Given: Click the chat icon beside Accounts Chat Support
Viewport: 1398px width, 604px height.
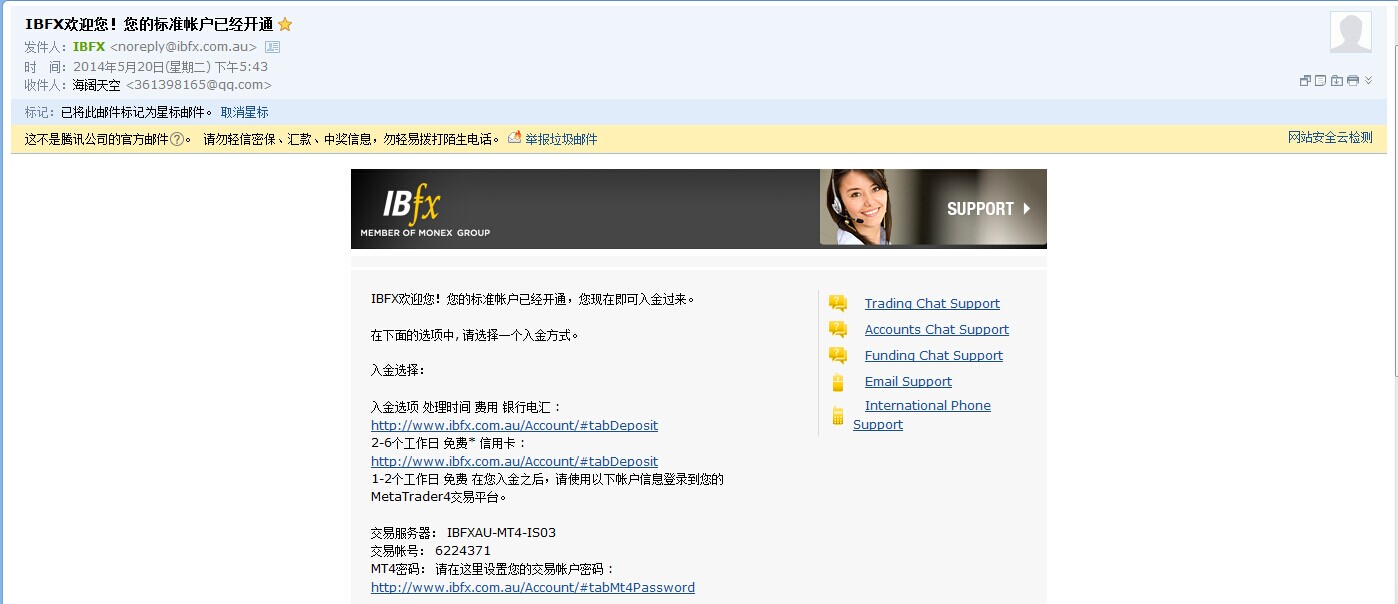Looking at the screenshot, I should click(838, 330).
